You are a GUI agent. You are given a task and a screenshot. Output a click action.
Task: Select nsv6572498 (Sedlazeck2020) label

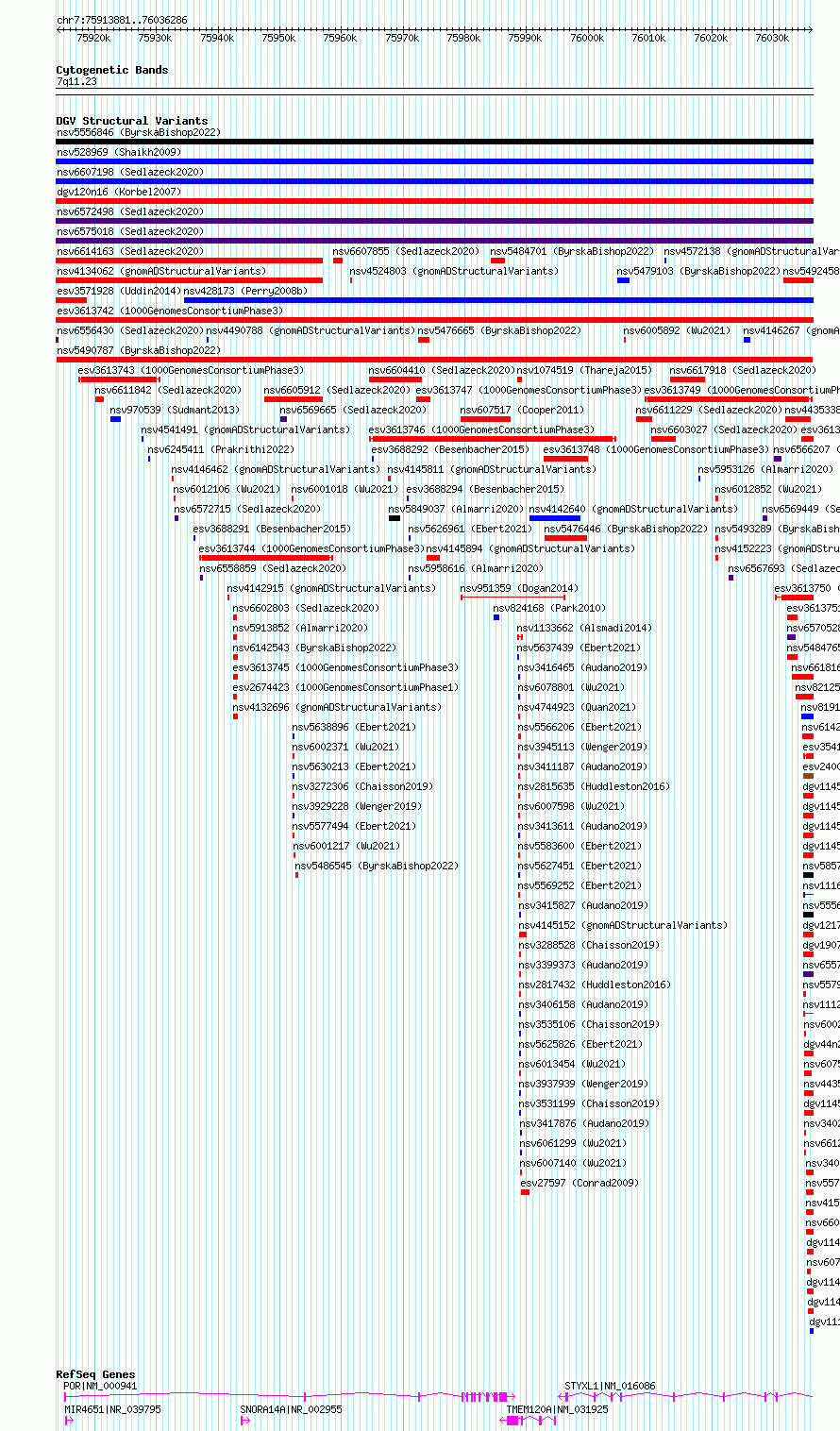pyautogui.click(x=130, y=211)
